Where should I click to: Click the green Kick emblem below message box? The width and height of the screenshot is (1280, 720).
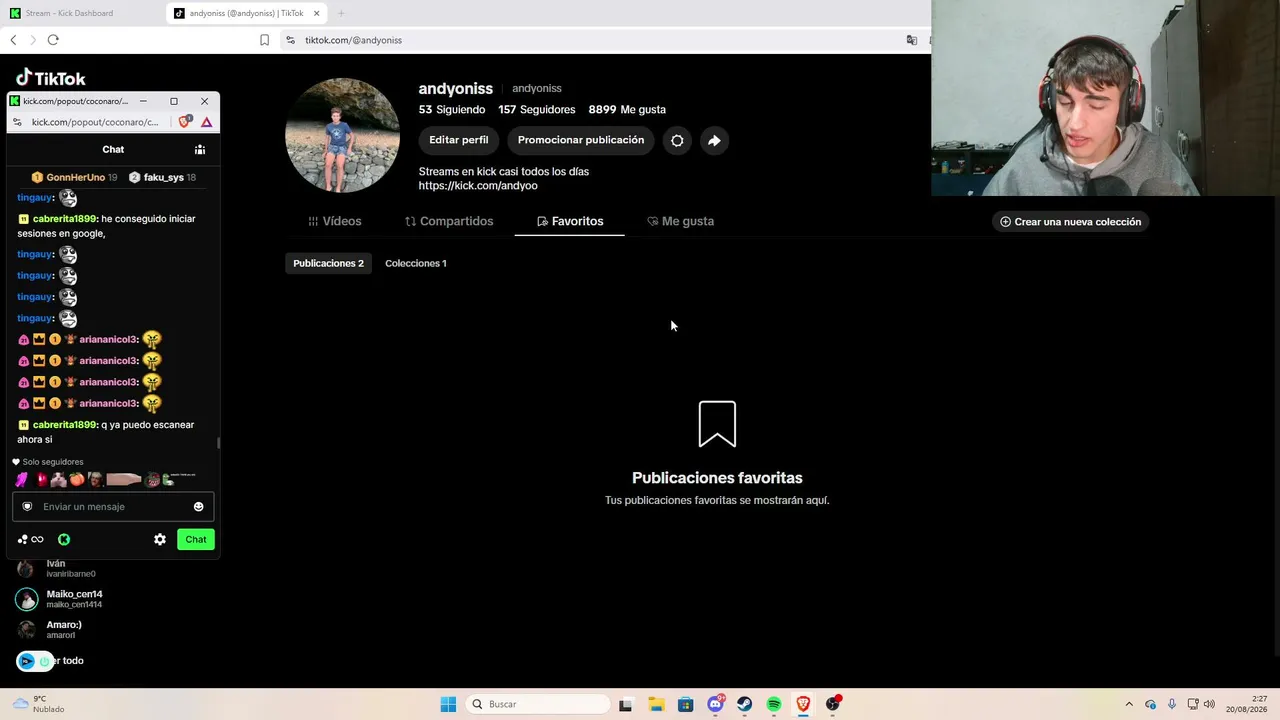tap(64, 540)
